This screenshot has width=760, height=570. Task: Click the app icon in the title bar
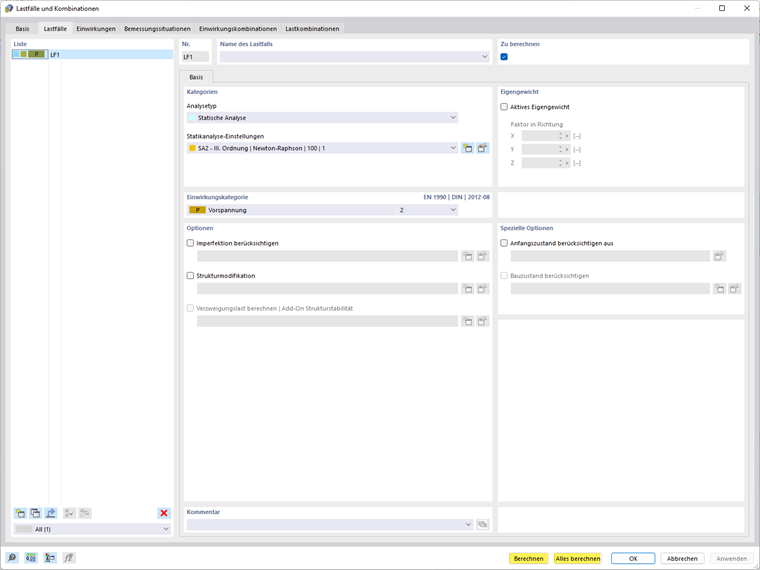(x=8, y=8)
